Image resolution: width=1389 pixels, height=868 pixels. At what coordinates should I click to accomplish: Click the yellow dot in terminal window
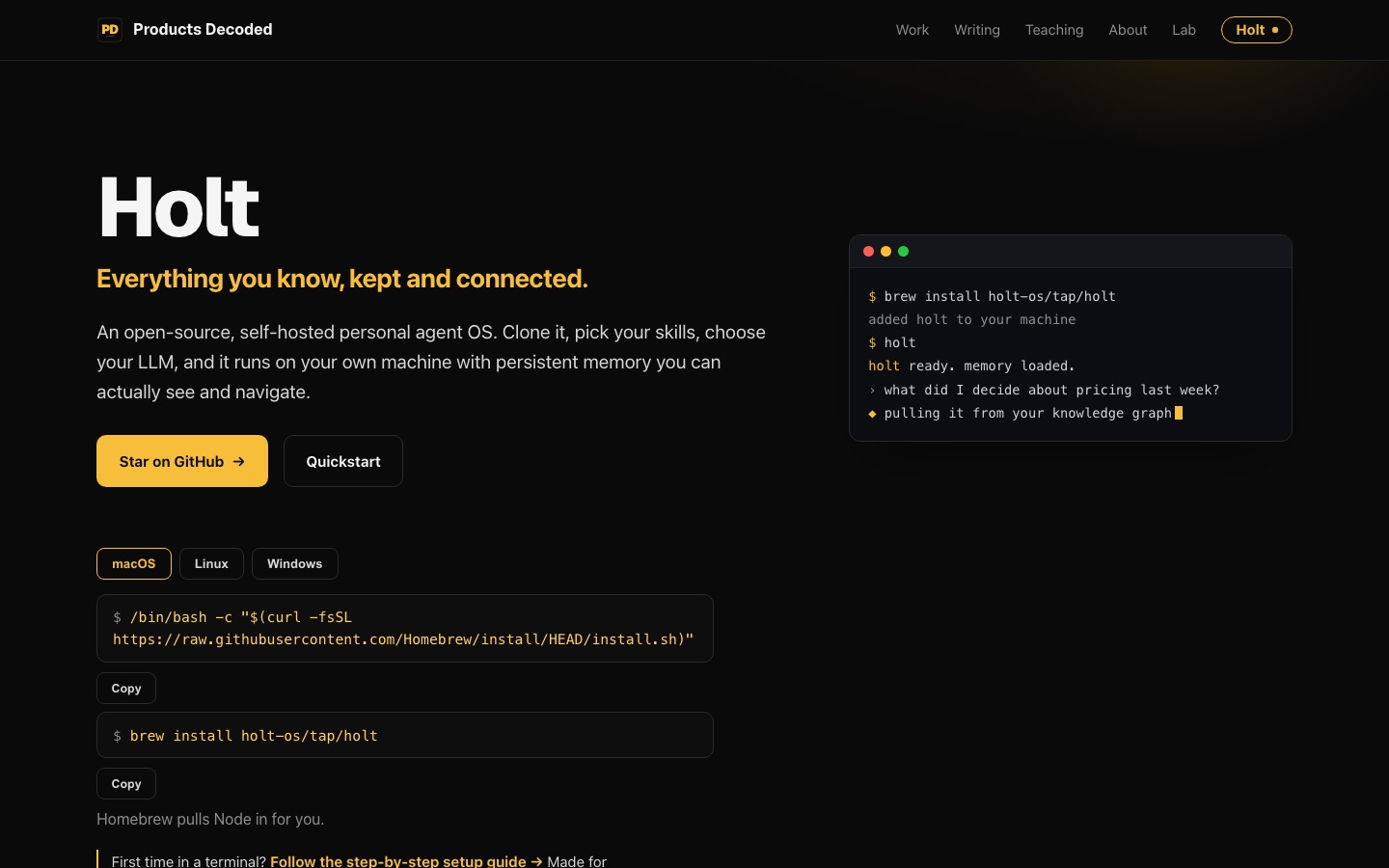(885, 252)
